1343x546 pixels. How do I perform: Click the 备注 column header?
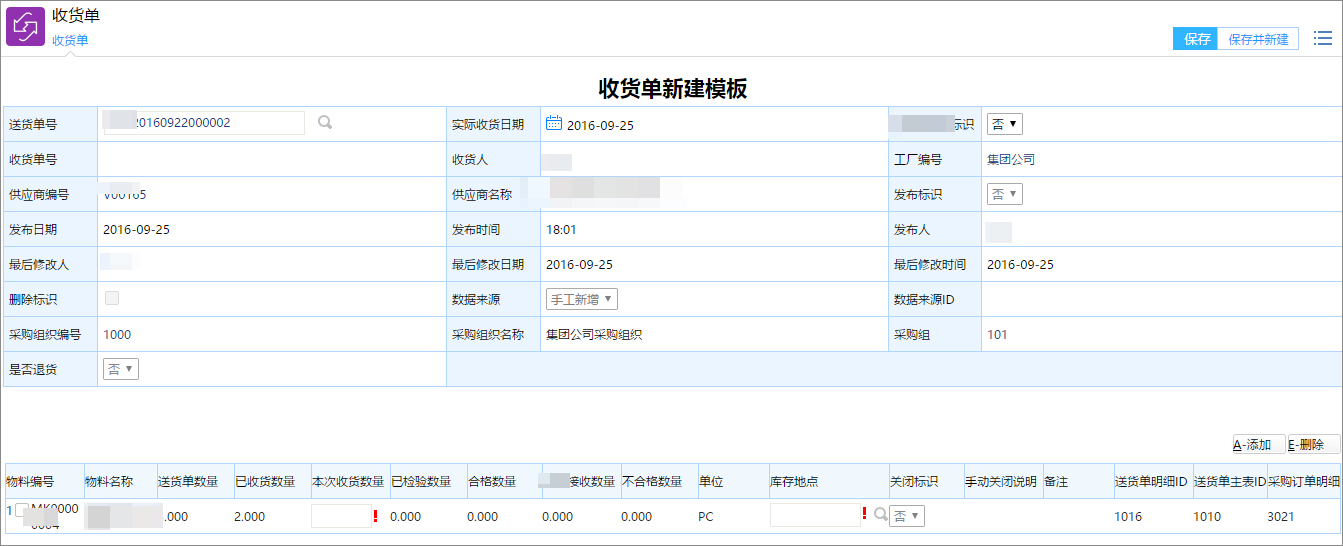(x=1057, y=482)
